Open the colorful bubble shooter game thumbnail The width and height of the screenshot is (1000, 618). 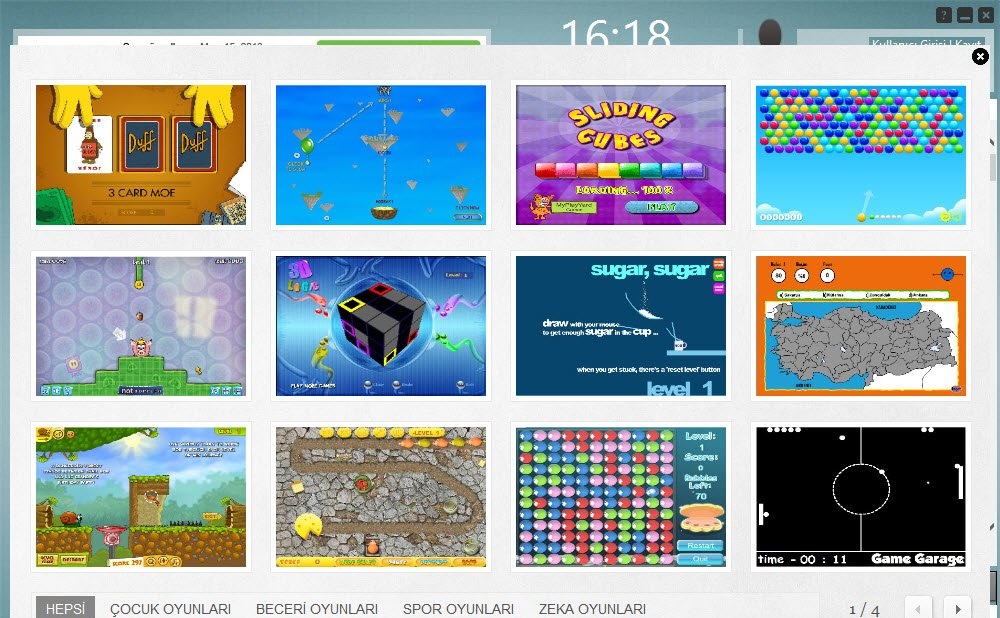861,155
